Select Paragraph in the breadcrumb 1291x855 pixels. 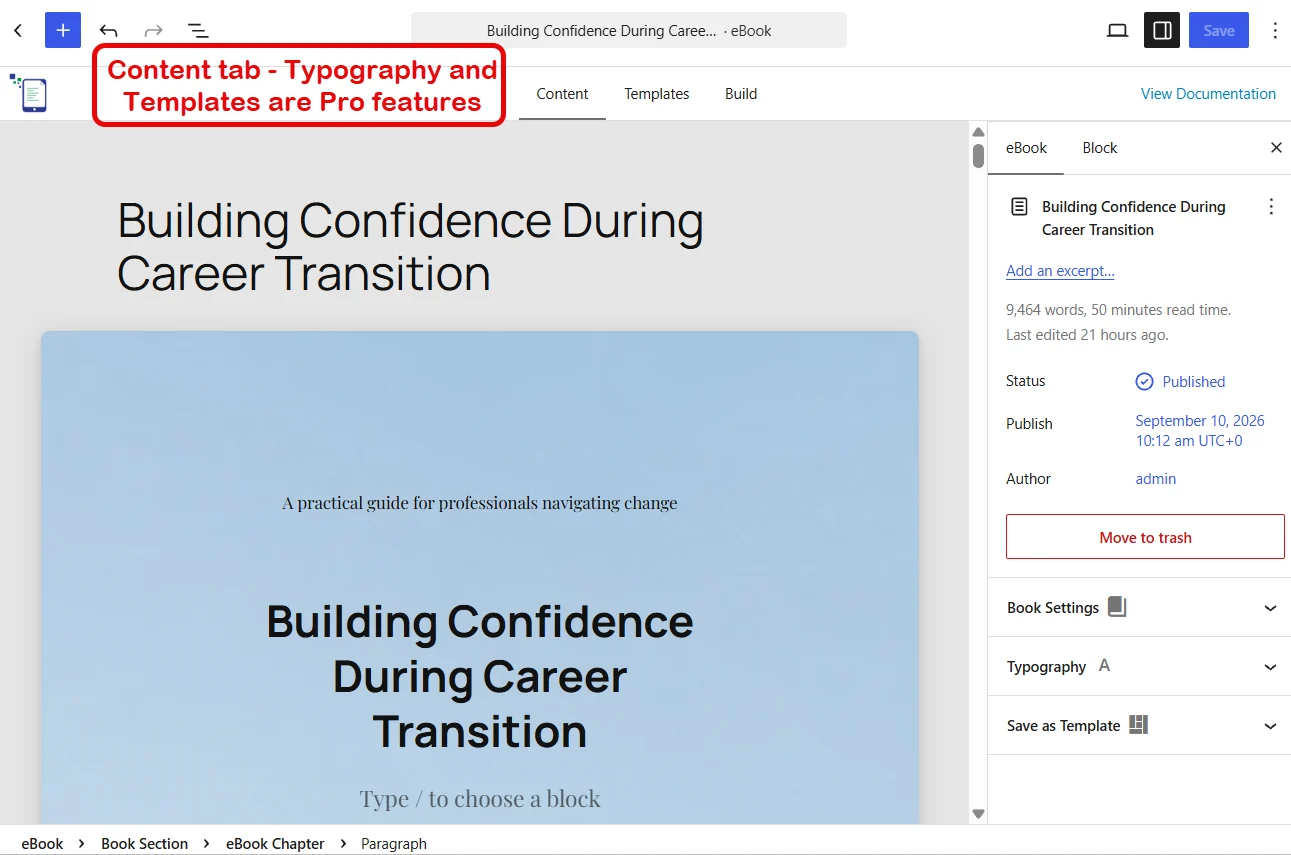pos(394,844)
